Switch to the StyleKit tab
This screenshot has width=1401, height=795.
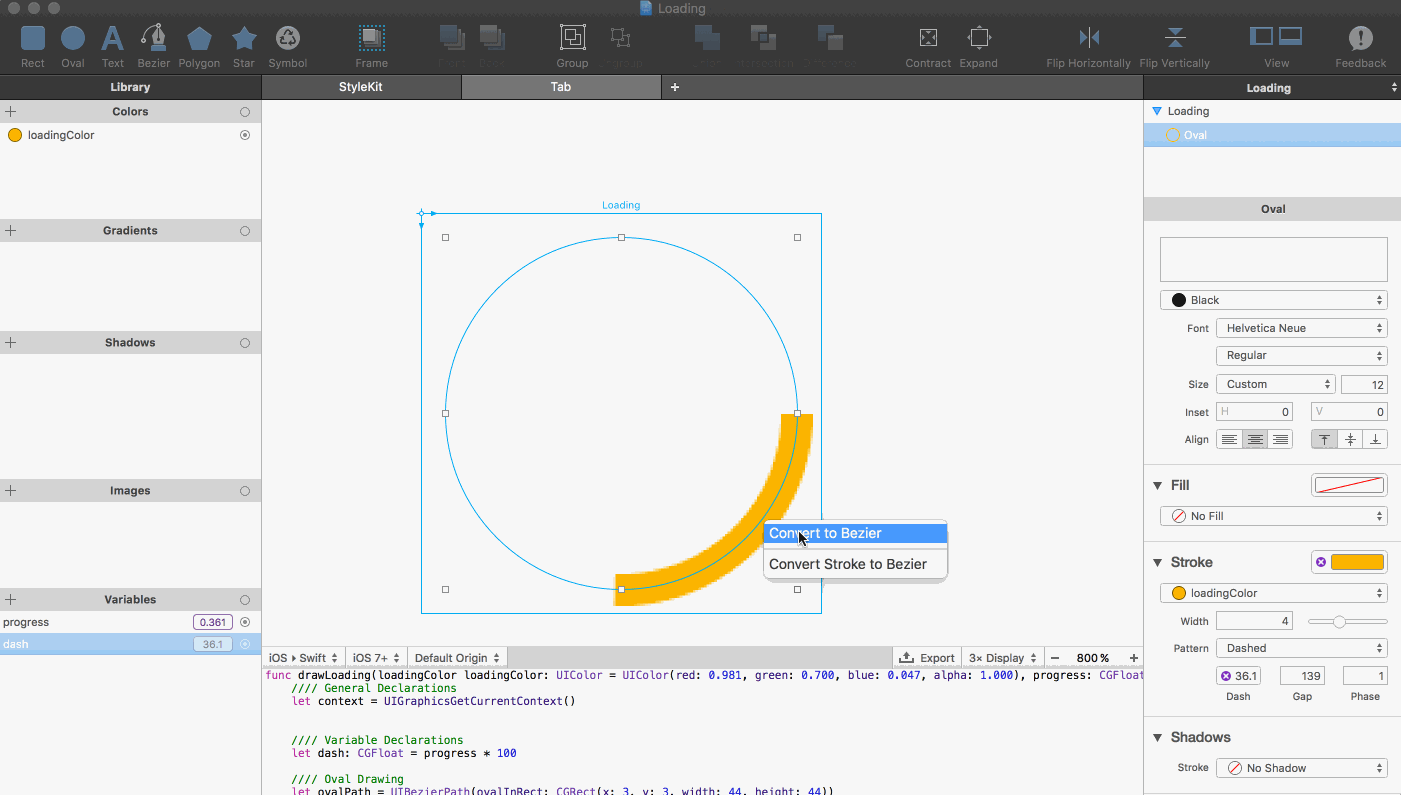(361, 87)
